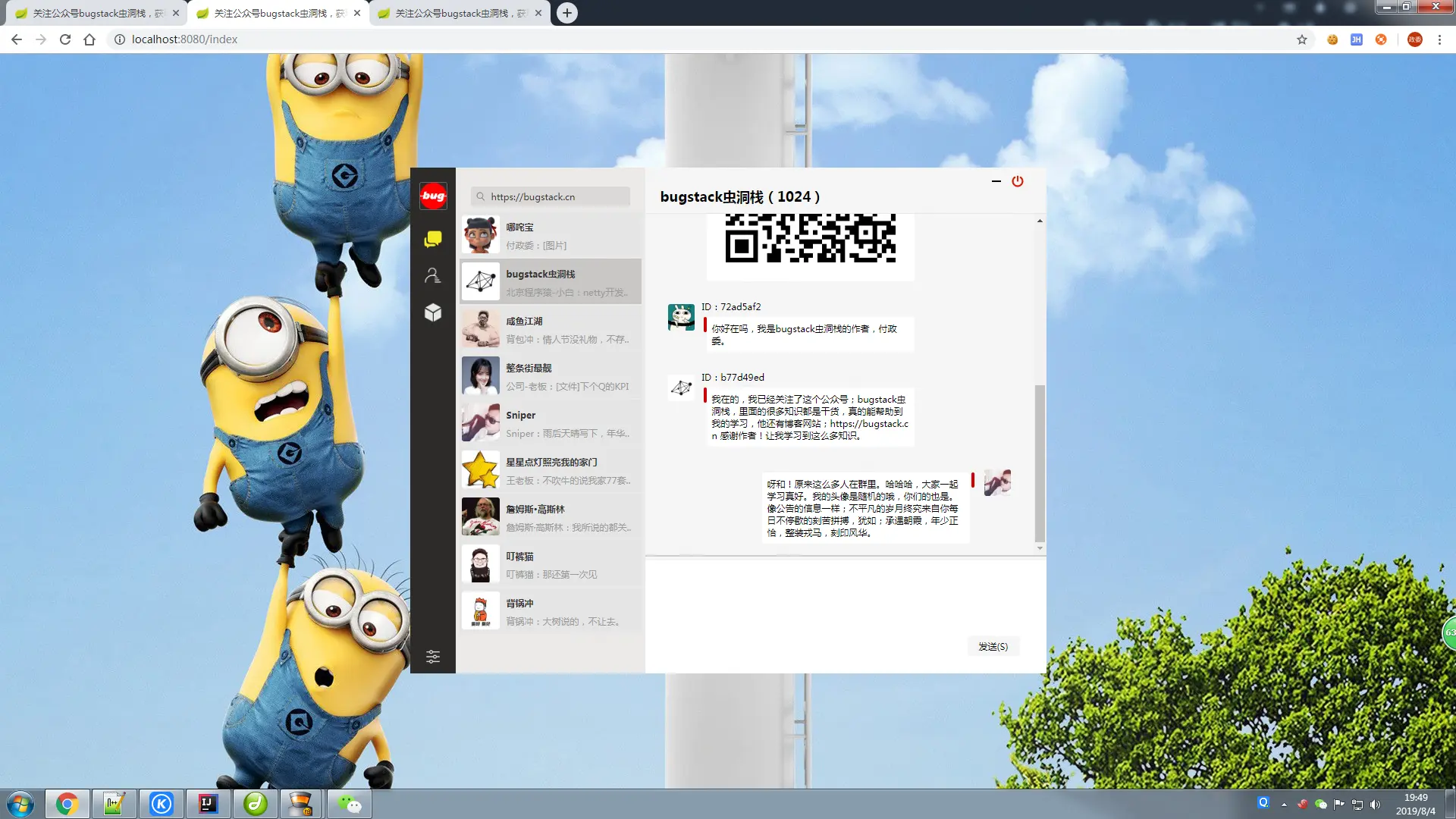Click the search magnifier icon
The width and height of the screenshot is (1456, 819).
480,197
